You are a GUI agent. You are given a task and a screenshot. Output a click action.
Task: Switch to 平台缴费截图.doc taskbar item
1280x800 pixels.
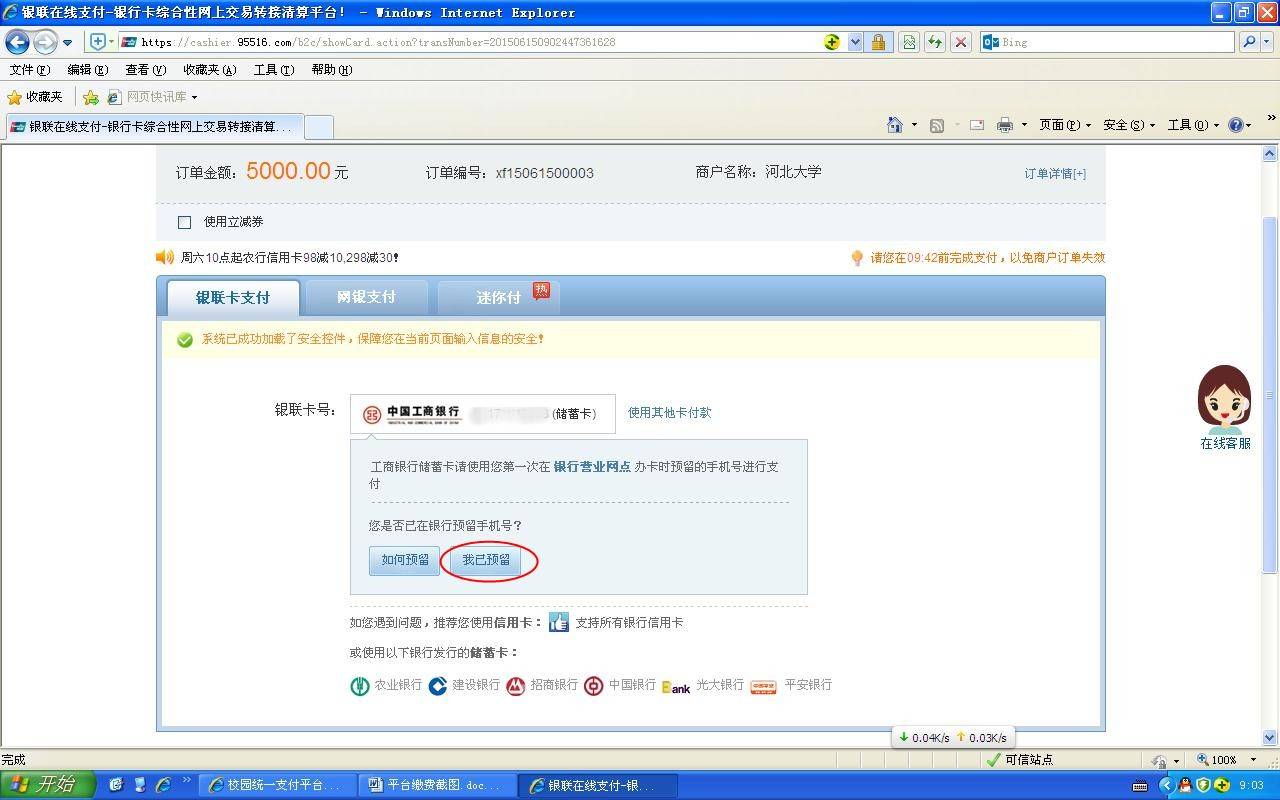pos(438,785)
